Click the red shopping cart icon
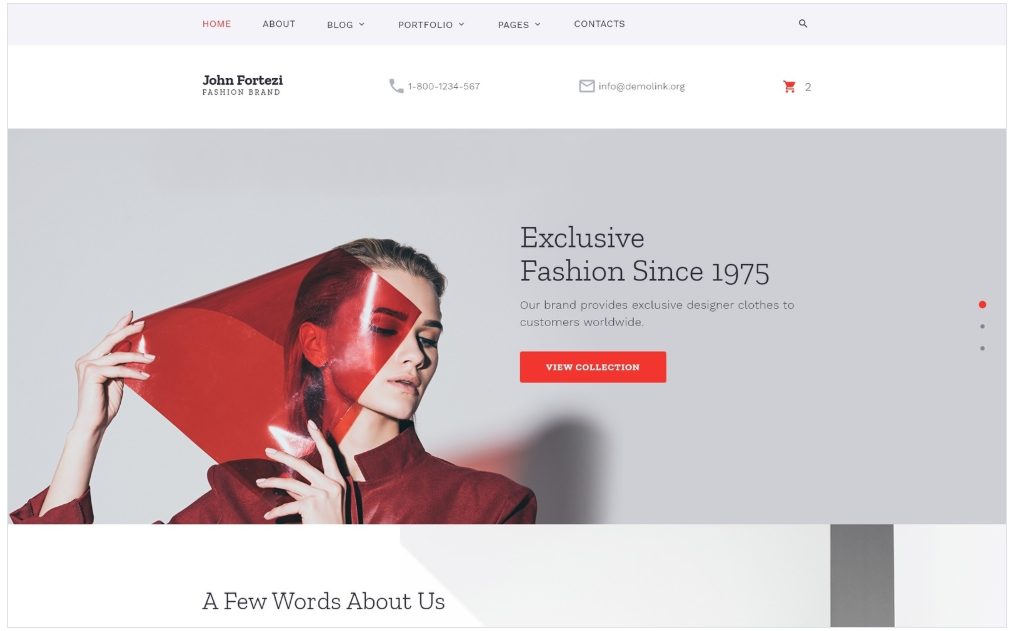Image resolution: width=1009 pixels, height=631 pixels. tap(789, 87)
